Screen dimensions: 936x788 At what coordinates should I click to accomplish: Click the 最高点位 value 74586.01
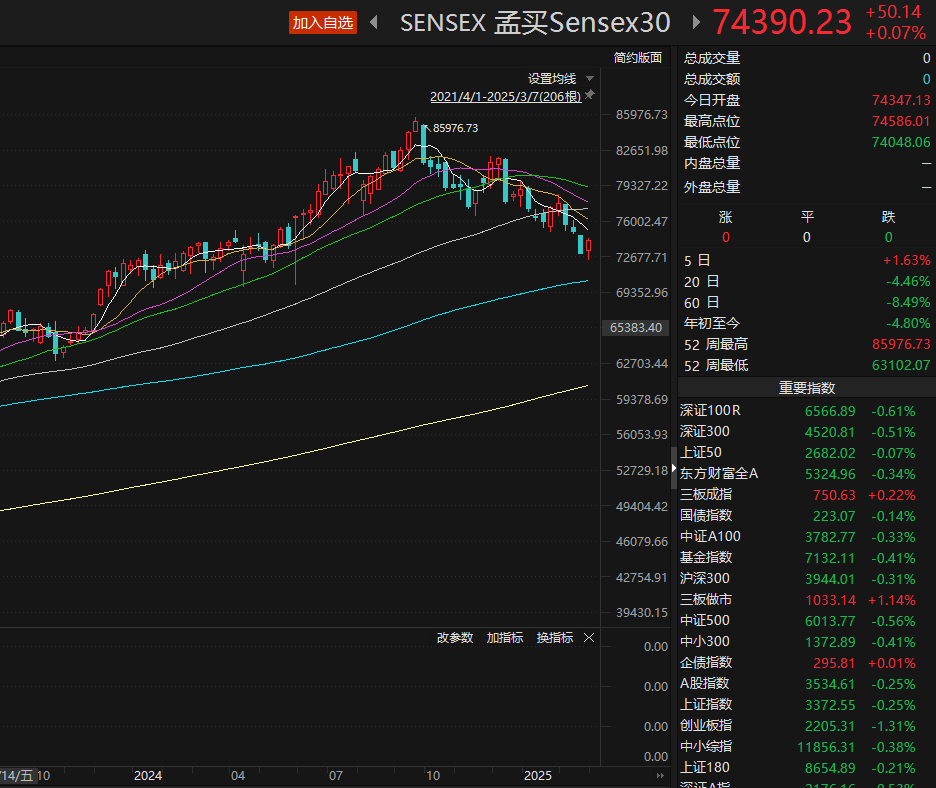tap(901, 121)
